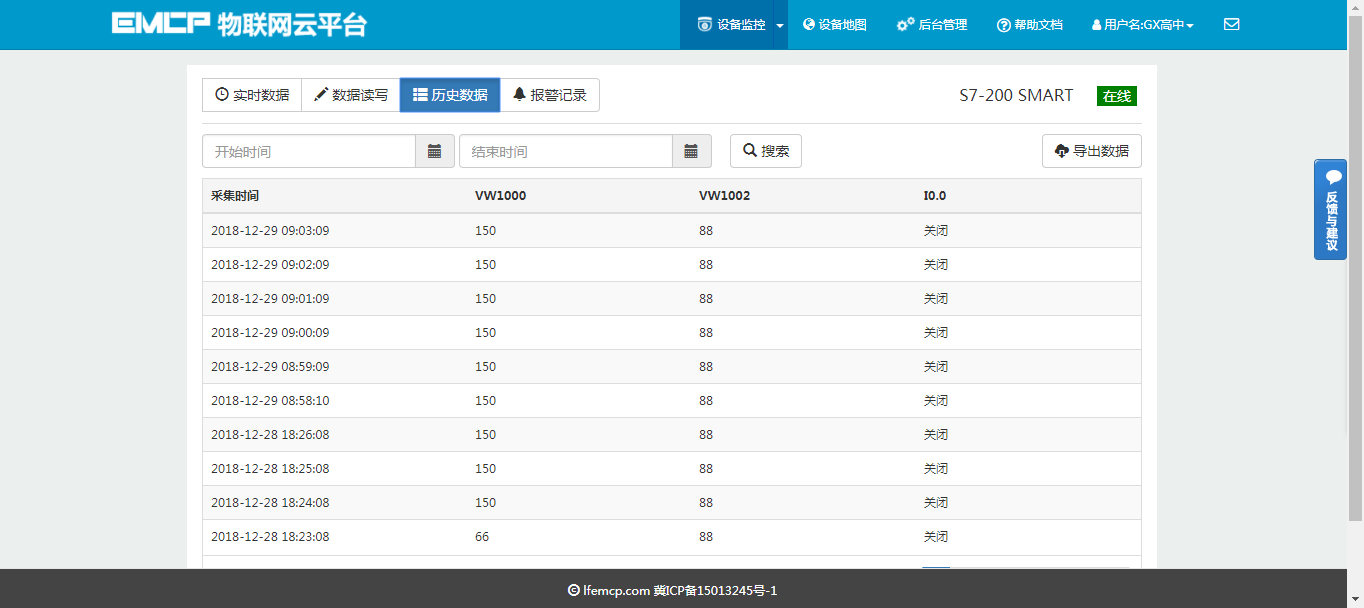Open 帮助文档 help documentation
This screenshot has height=608, width=1364.
click(x=1030, y=25)
